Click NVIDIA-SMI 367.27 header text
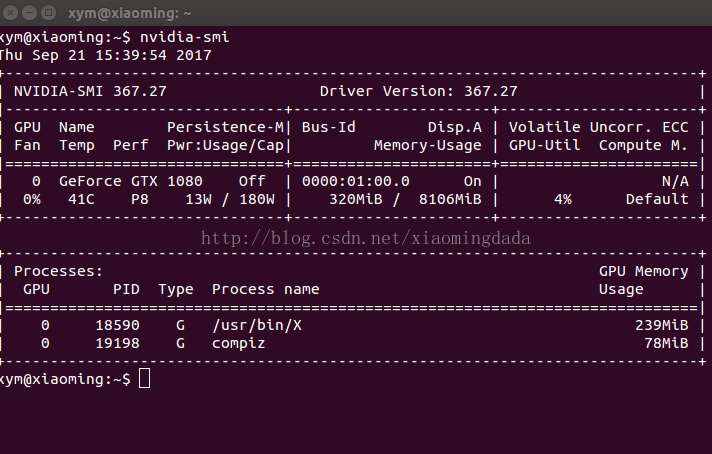Viewport: 712px width, 454px height. pyautogui.click(x=90, y=91)
